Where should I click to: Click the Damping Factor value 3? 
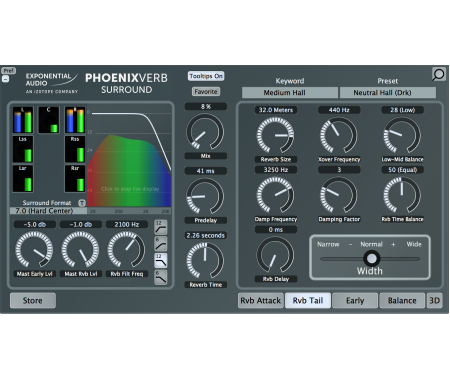[339, 170]
